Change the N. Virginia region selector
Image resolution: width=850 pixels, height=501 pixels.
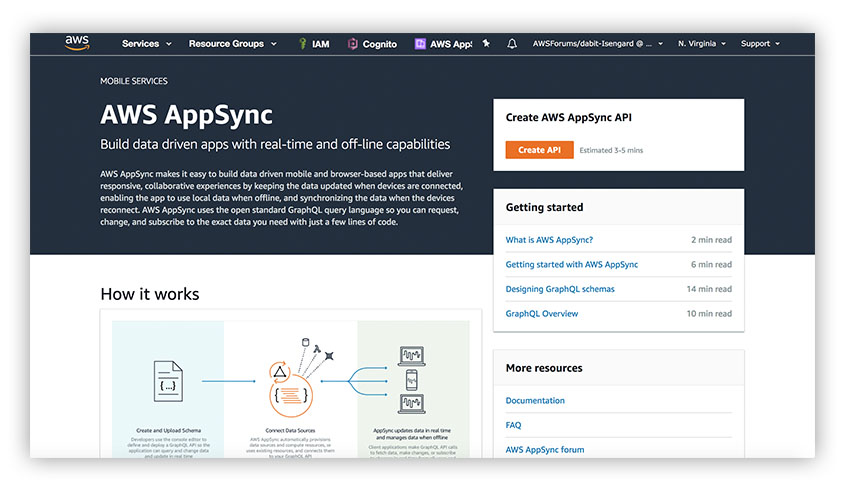tap(701, 43)
